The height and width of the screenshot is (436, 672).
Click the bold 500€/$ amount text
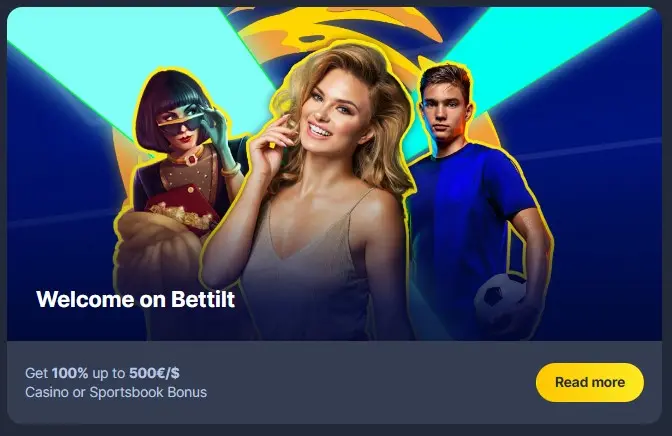154,373
